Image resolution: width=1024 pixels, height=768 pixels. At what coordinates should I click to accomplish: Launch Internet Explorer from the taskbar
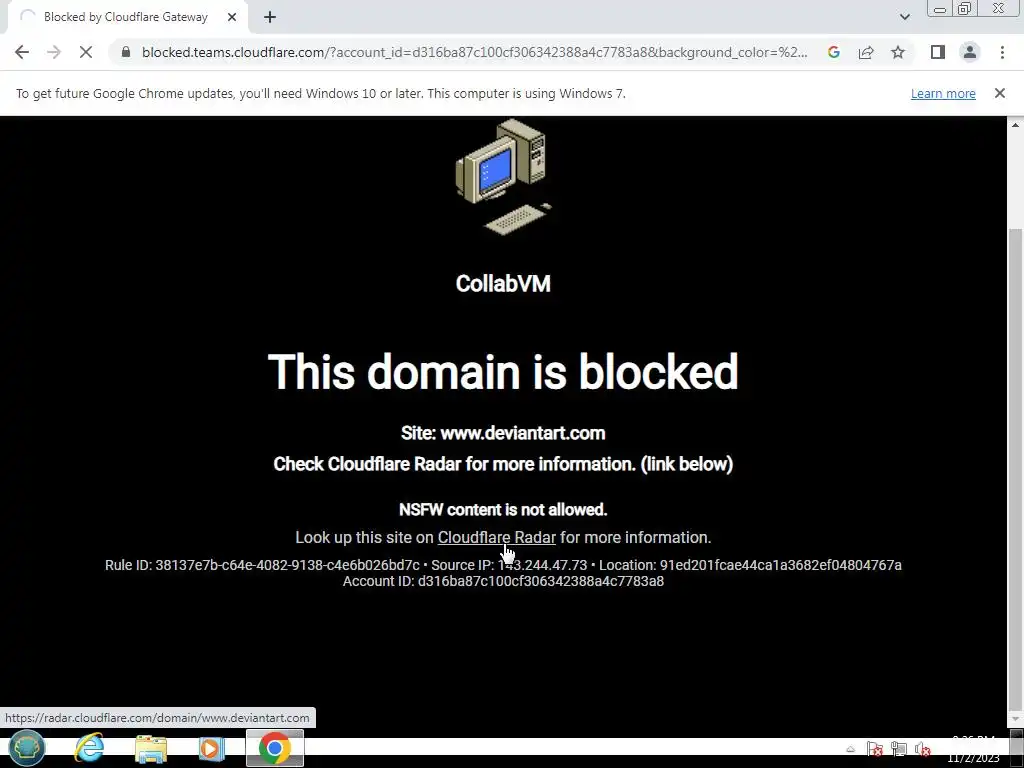(x=89, y=748)
